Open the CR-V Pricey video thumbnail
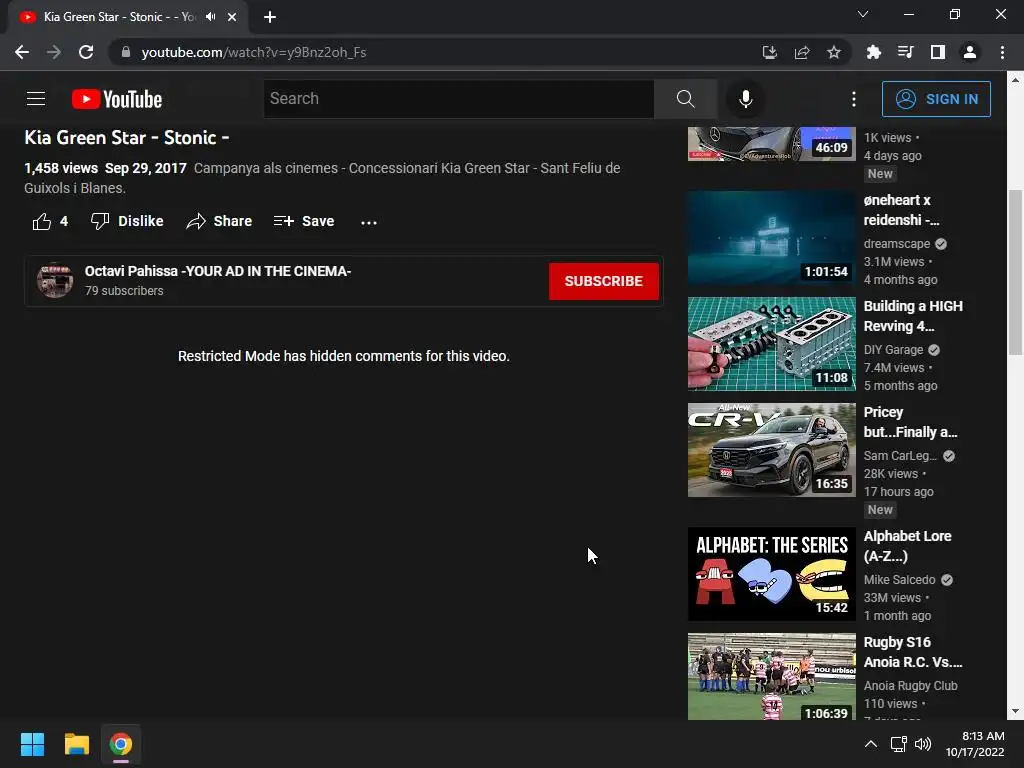 [771, 450]
